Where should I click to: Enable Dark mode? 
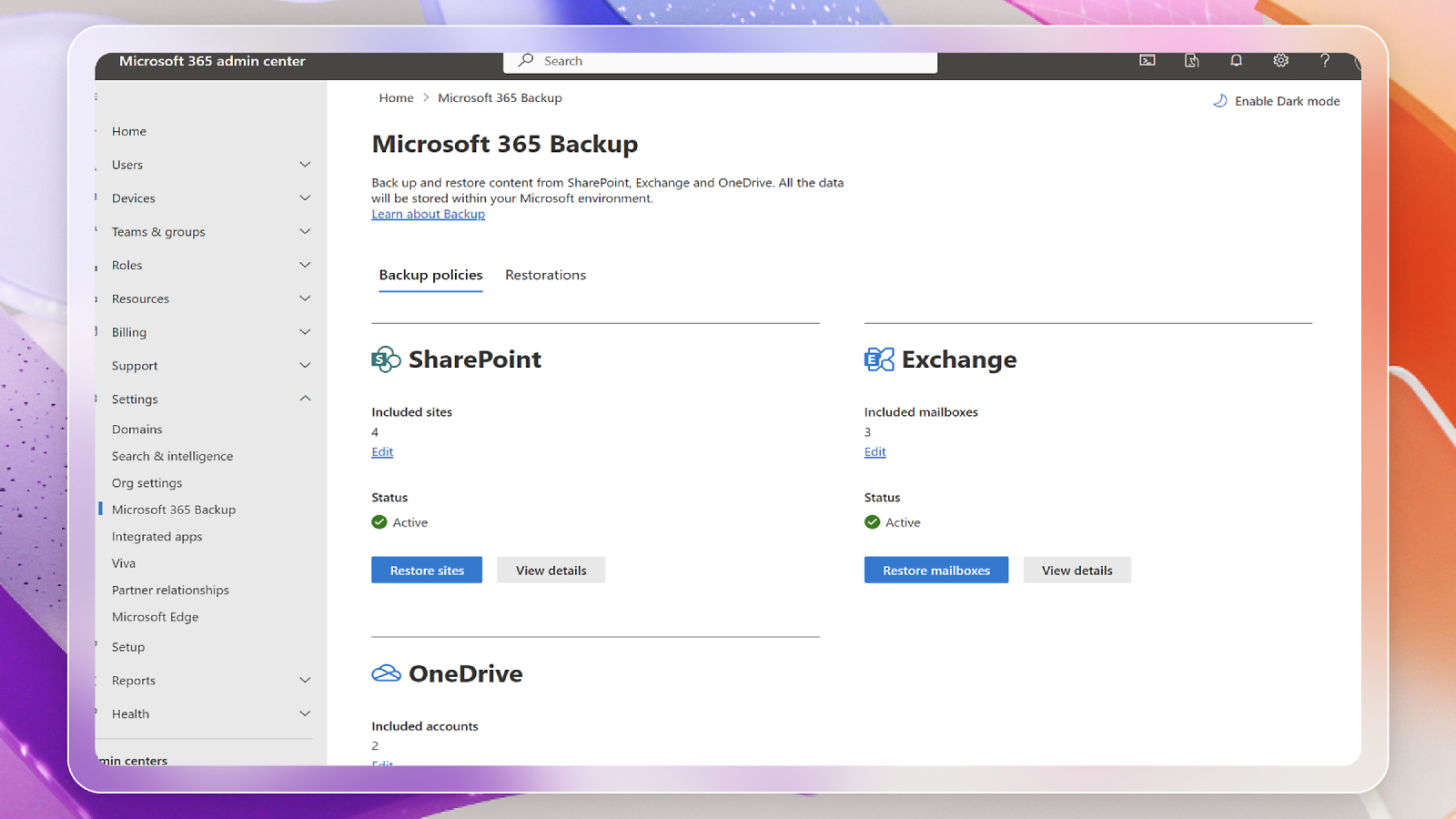point(1276,101)
